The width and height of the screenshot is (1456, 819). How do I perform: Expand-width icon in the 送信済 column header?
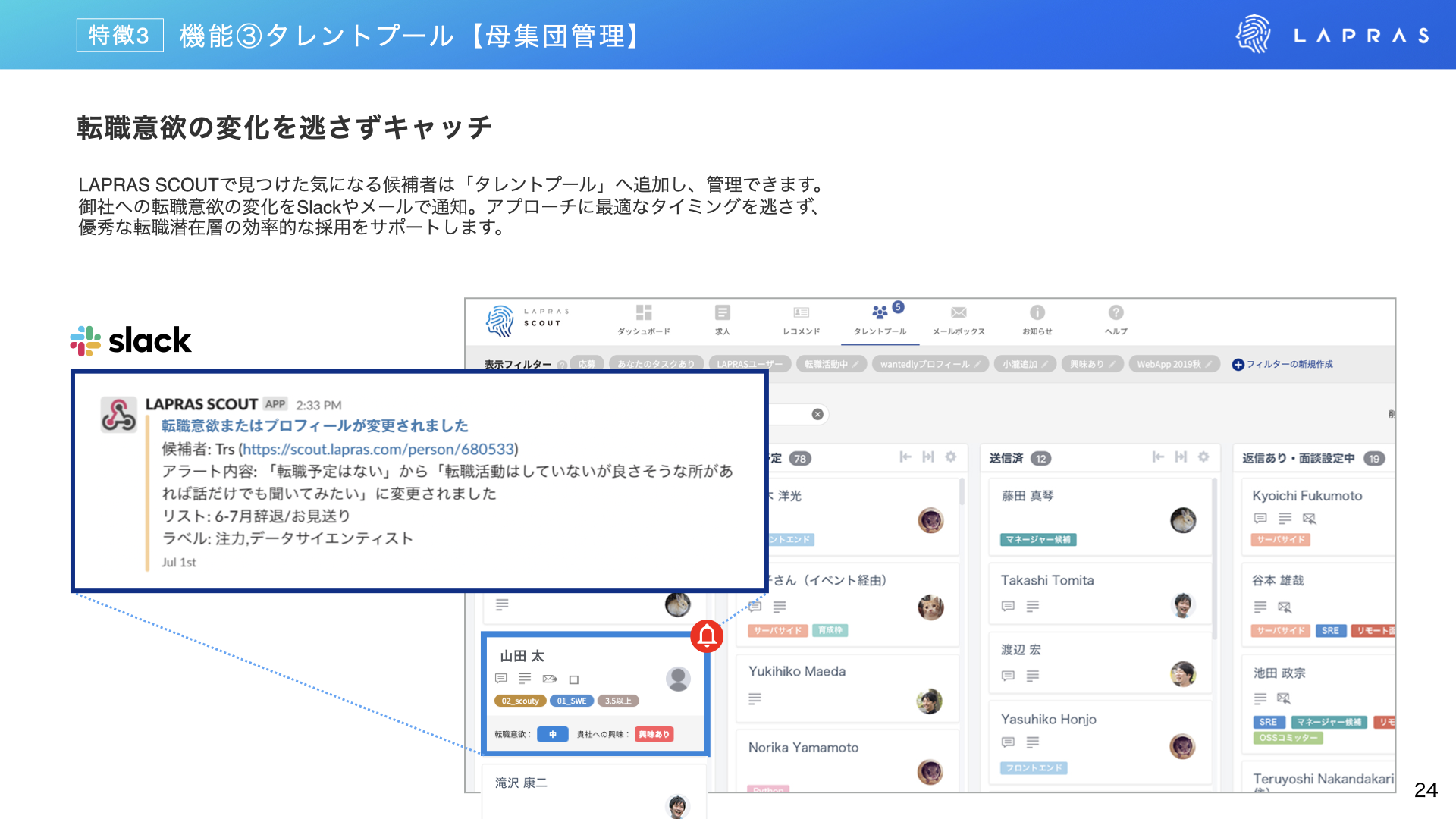click(1181, 457)
